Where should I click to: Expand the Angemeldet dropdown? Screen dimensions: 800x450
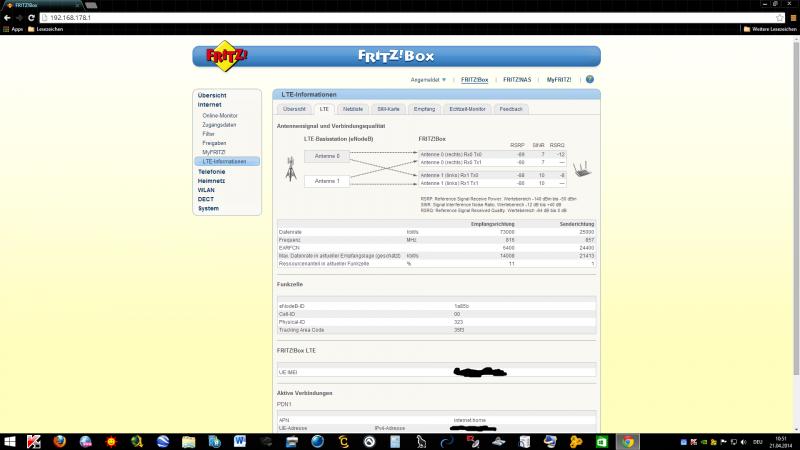(x=428, y=80)
